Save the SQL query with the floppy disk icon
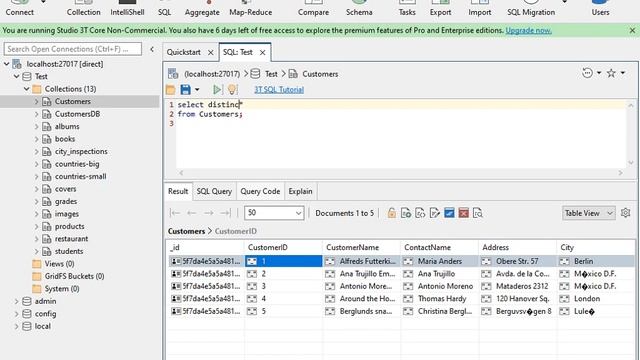Viewport: 640px width, 360px height. coord(185,89)
